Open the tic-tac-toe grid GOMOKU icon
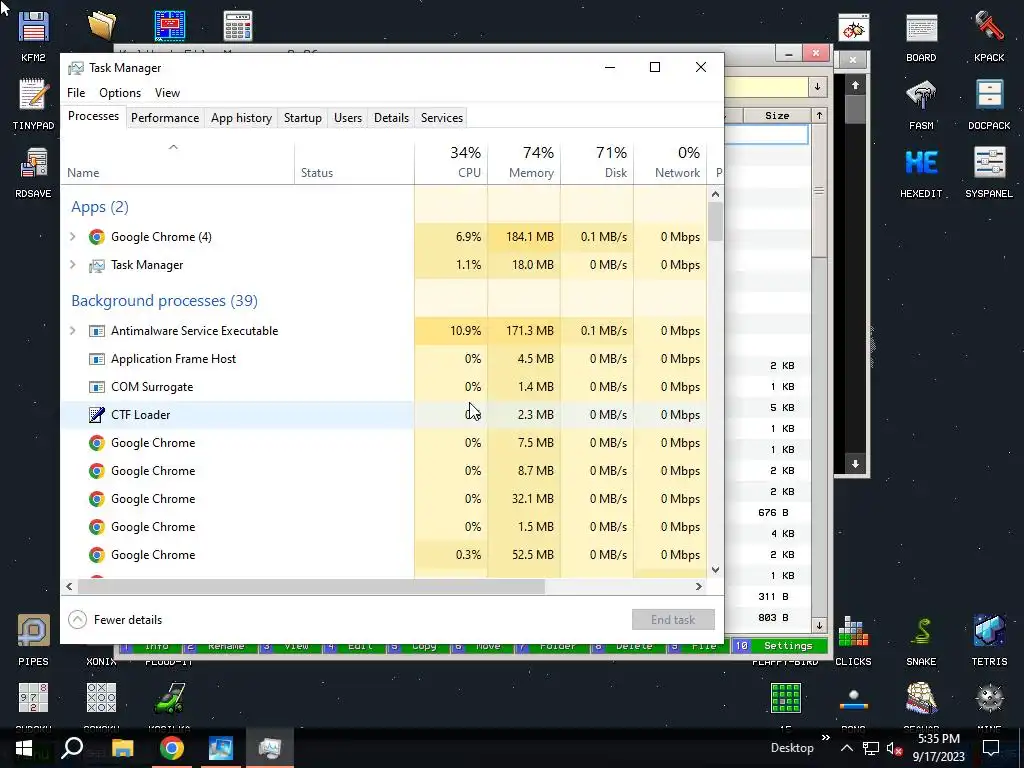Viewport: 1024px width, 768px height. coord(101,698)
